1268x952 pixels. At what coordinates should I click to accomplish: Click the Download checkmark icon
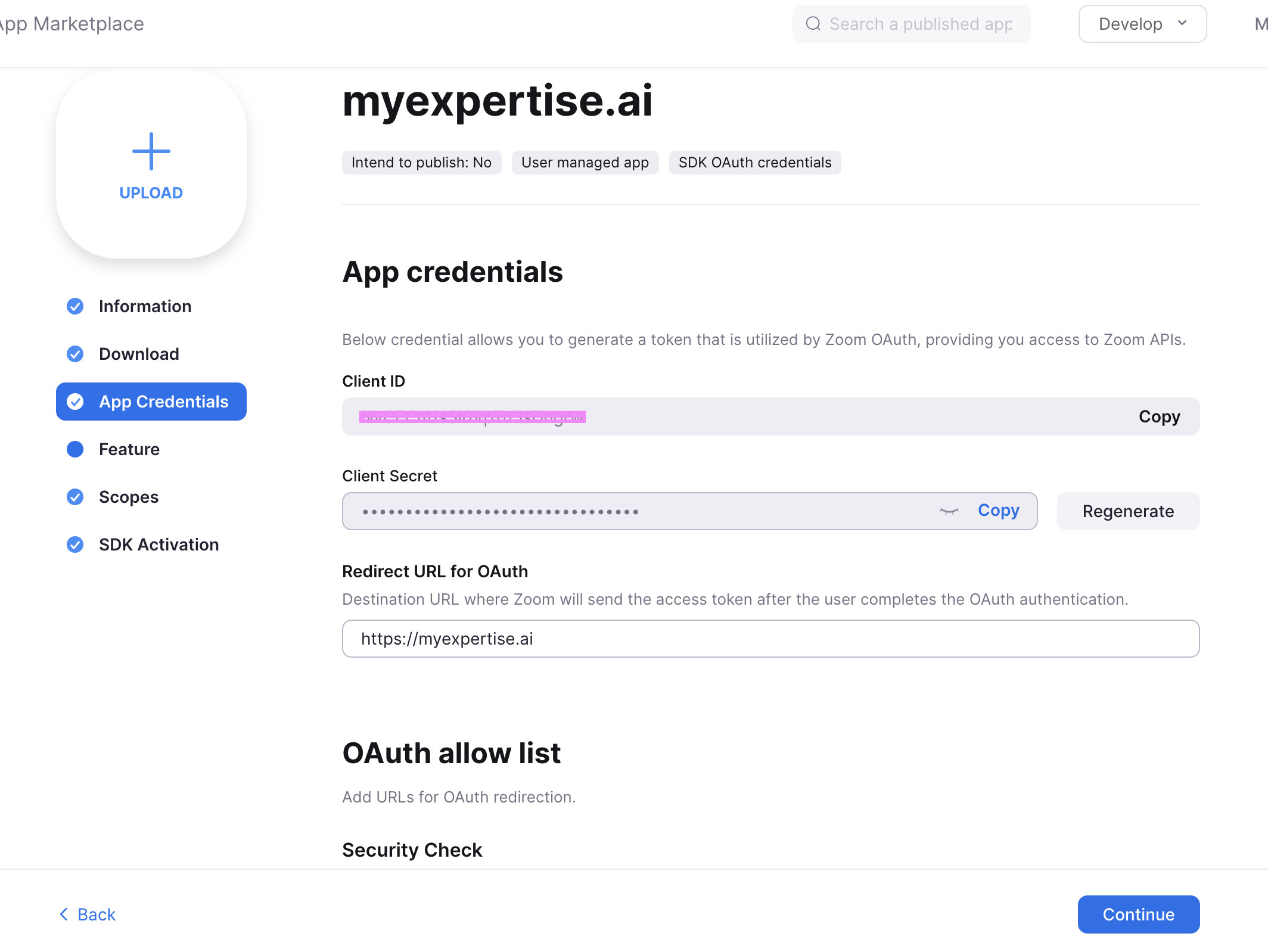[x=75, y=354]
